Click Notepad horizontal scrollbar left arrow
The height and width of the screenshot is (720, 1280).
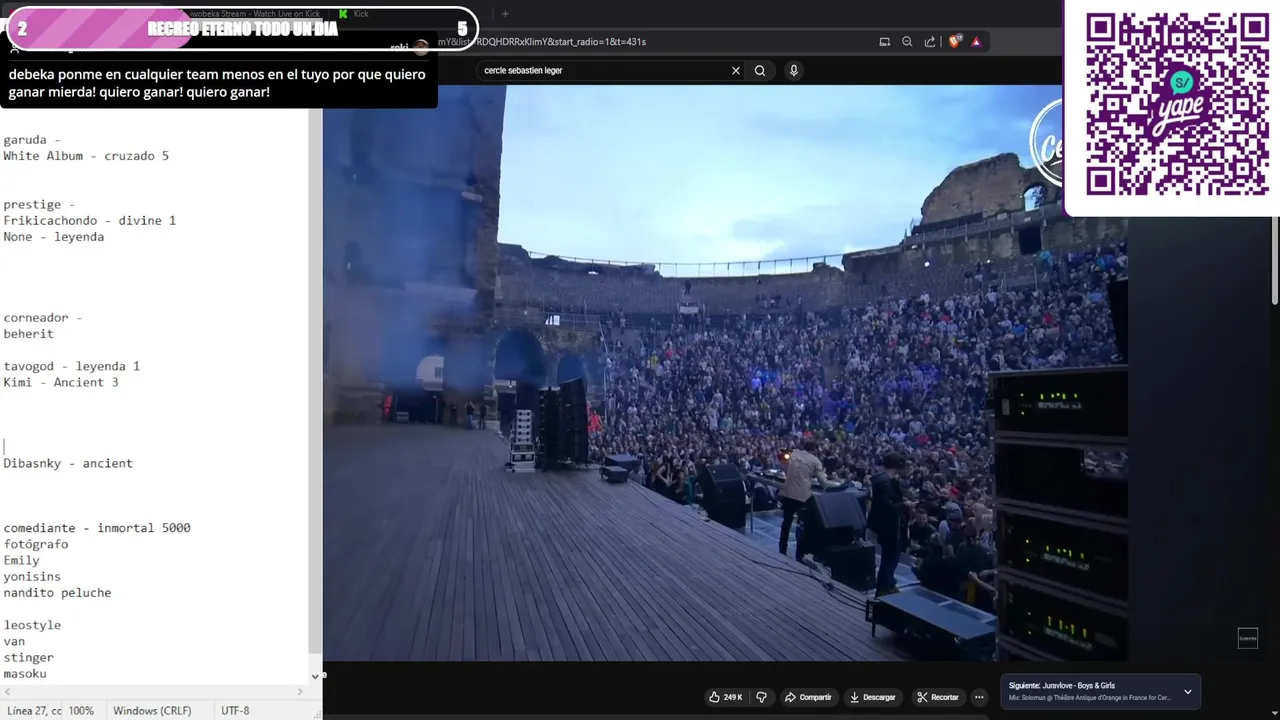6,691
